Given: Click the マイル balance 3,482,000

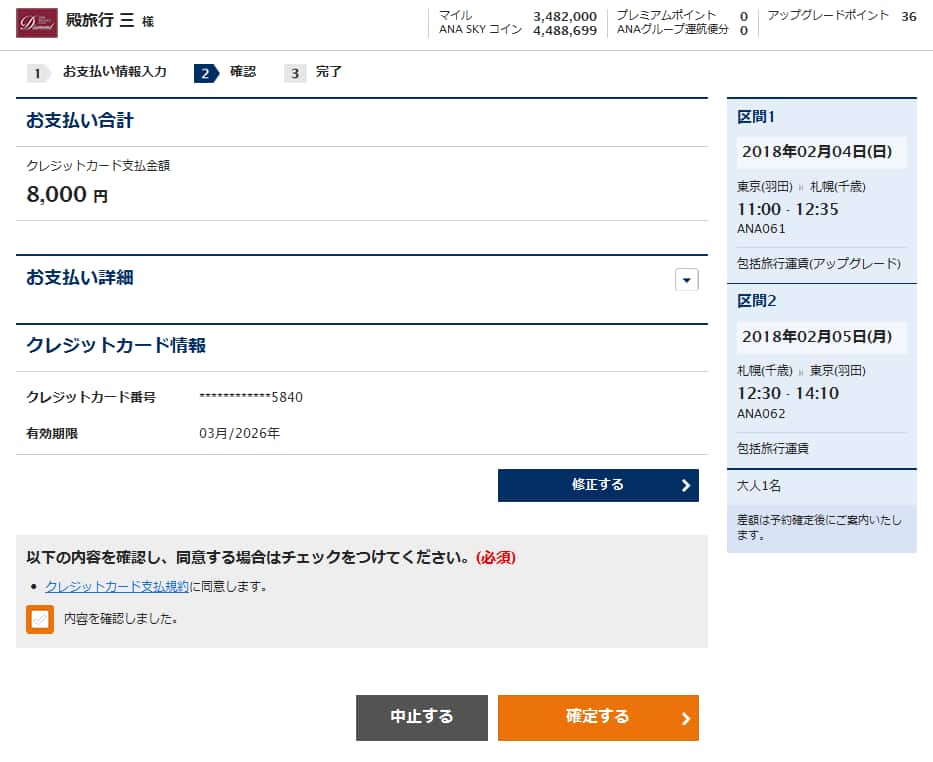Looking at the screenshot, I should pyautogui.click(x=565, y=16).
